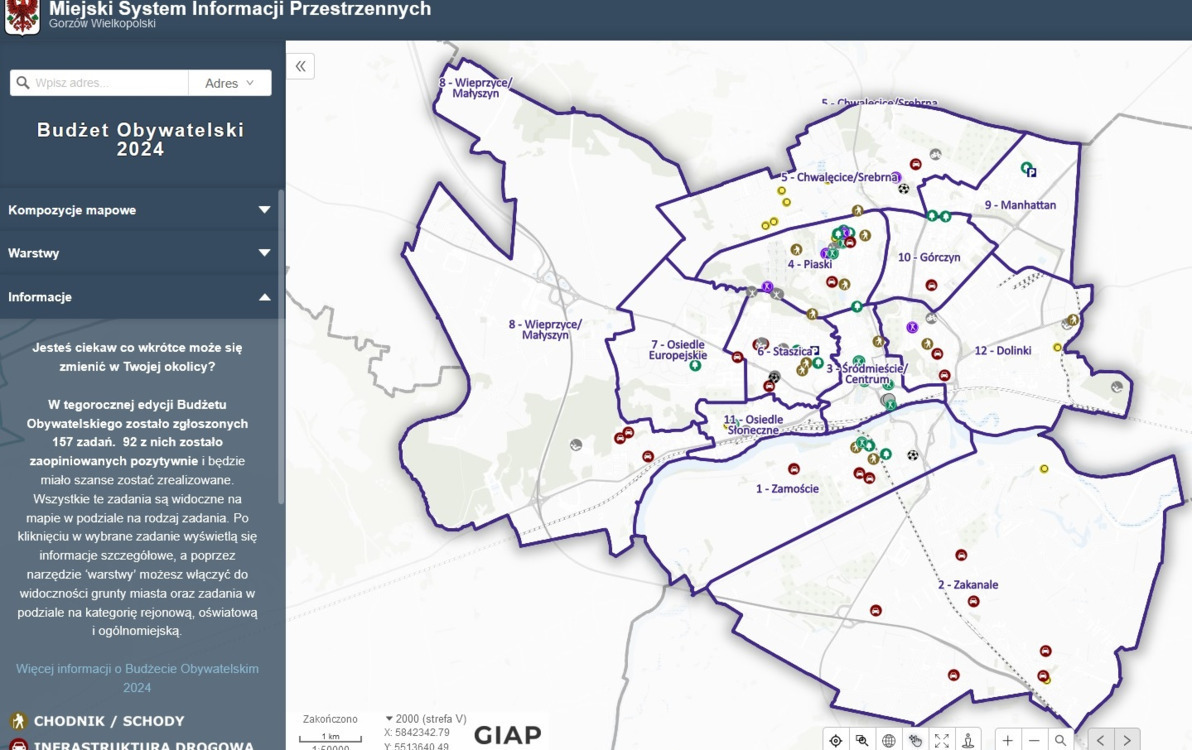The height and width of the screenshot is (750, 1192).
Task: Open street view person icon
Action: [968, 740]
